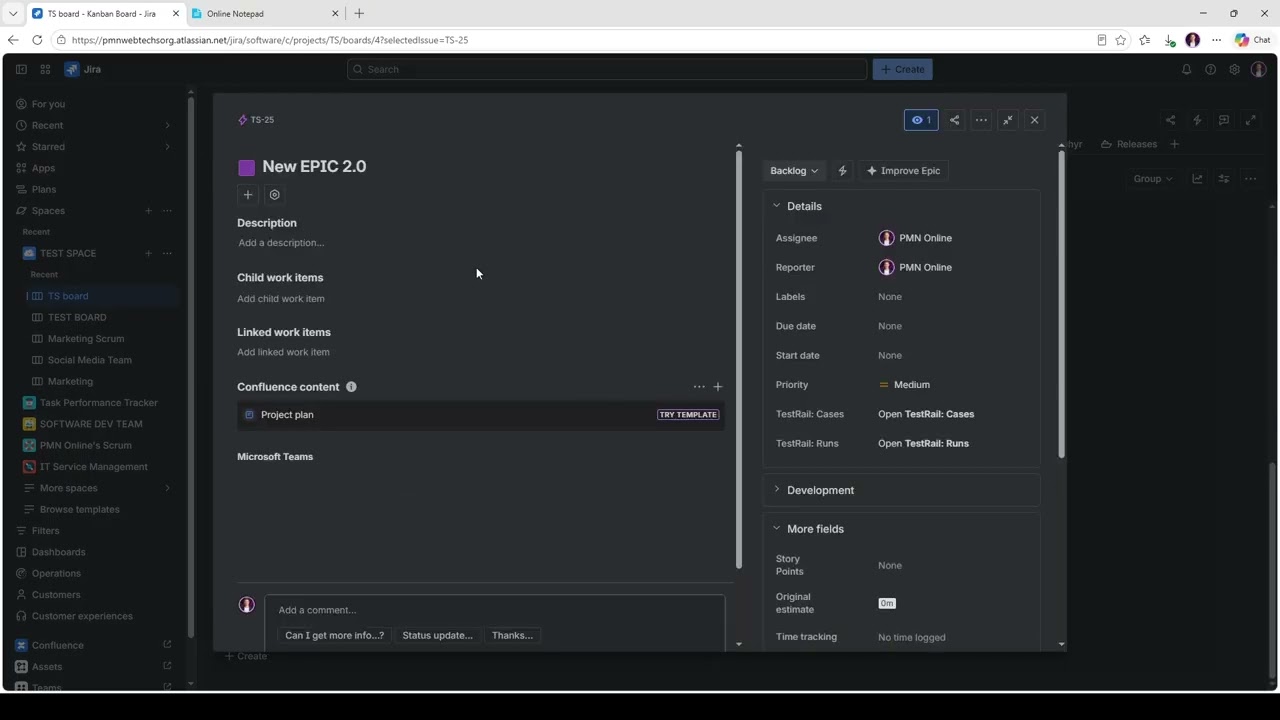1280x720 pixels.
Task: Click the share icon in TS-25 dialog
Action: click(954, 120)
